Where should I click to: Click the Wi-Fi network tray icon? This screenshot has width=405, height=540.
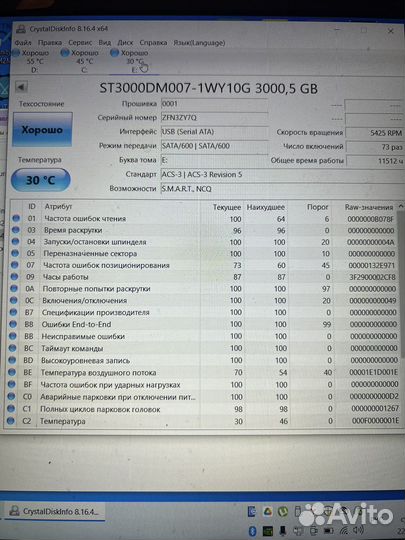[x=344, y=530]
